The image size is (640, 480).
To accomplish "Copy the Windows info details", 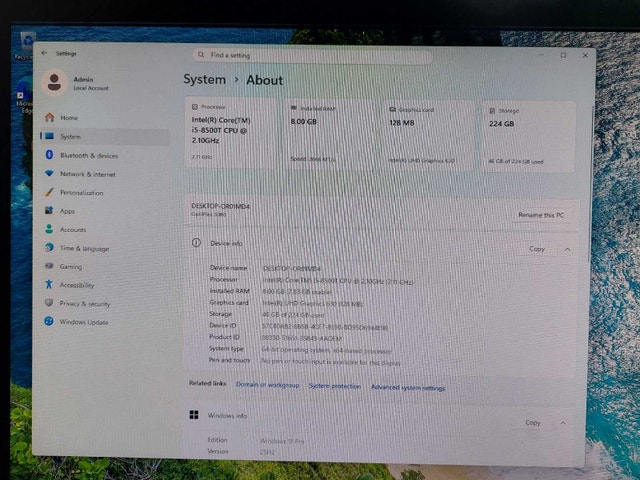I will tap(533, 422).
